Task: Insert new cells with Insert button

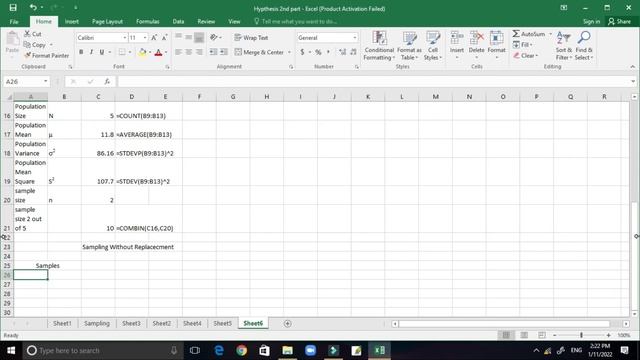Action: (x=457, y=45)
